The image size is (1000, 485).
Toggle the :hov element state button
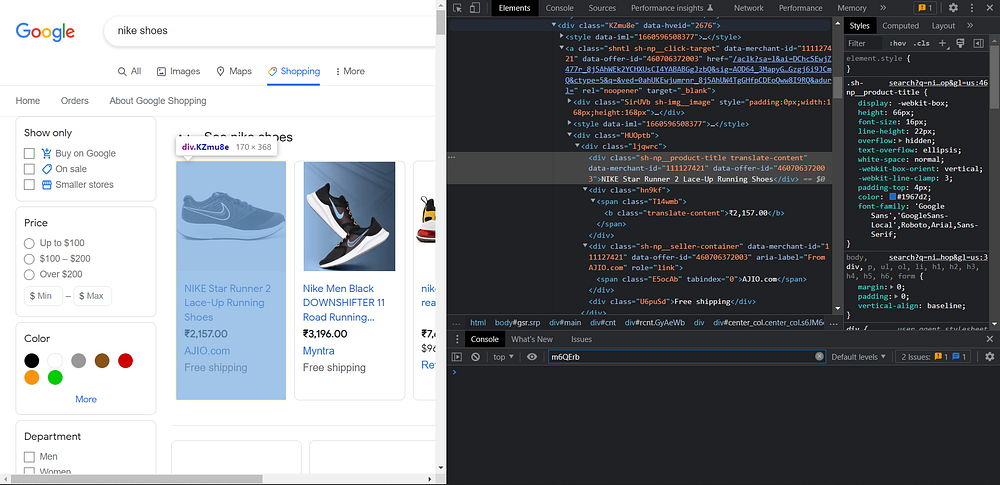click(x=898, y=43)
